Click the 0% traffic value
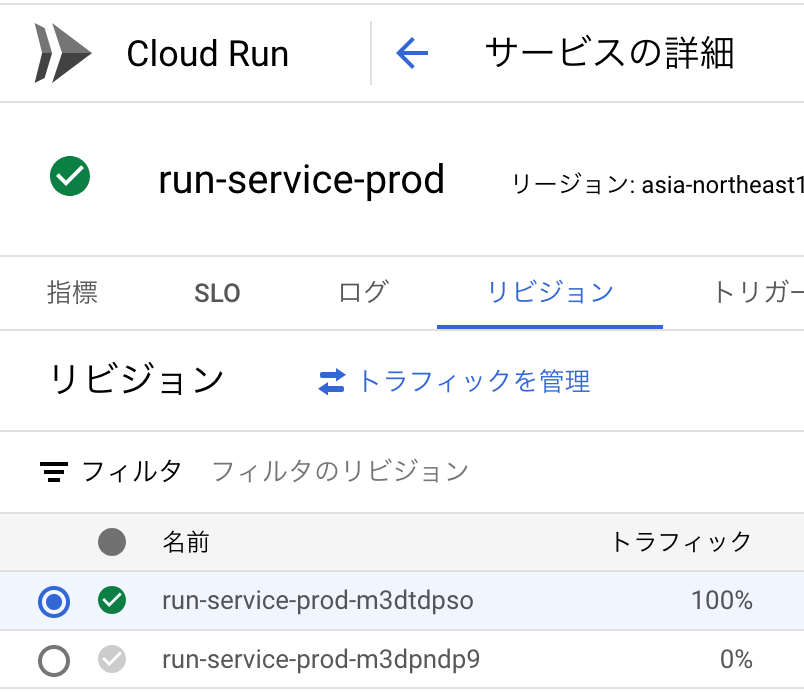Image resolution: width=804 pixels, height=692 pixels. coord(736,659)
